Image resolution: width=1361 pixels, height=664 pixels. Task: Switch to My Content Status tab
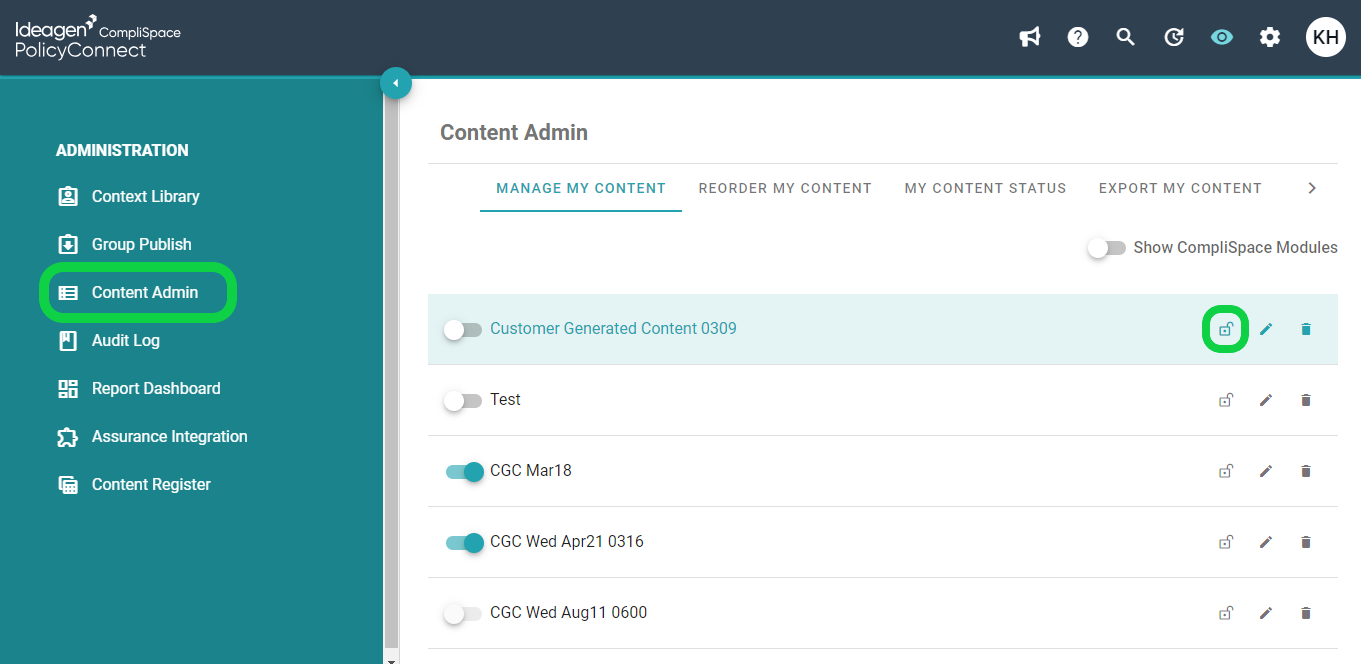coord(986,188)
